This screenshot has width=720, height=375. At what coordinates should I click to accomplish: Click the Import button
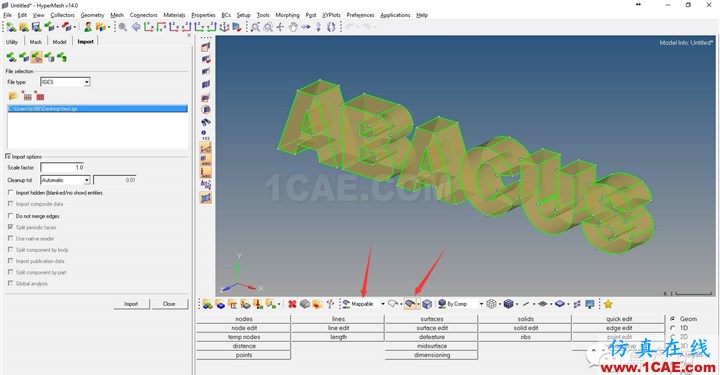click(x=131, y=304)
